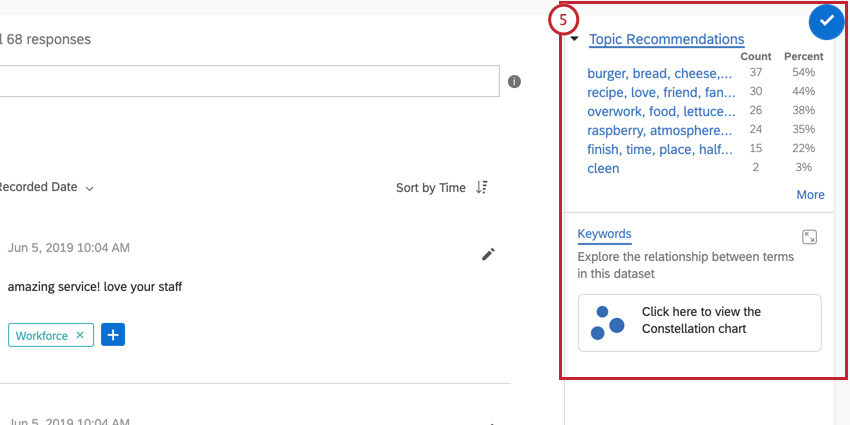Remove the Workforce tag with its X
The height and width of the screenshot is (425, 850).
point(80,335)
